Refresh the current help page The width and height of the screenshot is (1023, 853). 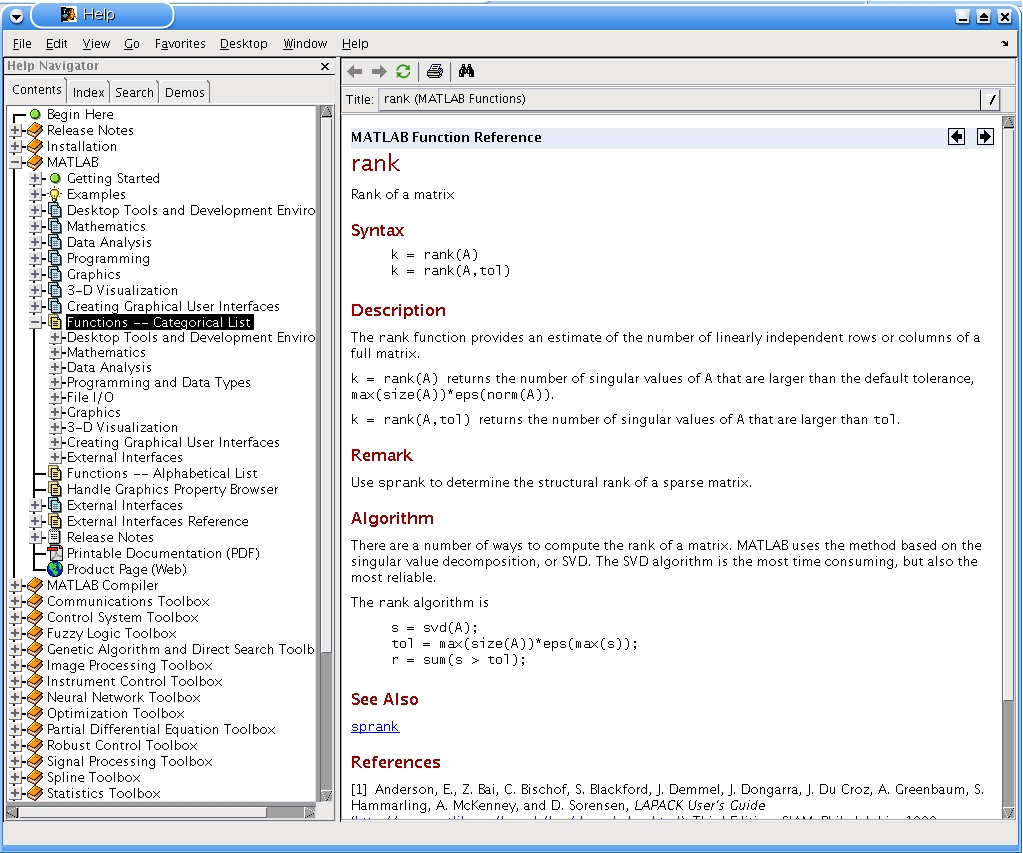point(403,71)
